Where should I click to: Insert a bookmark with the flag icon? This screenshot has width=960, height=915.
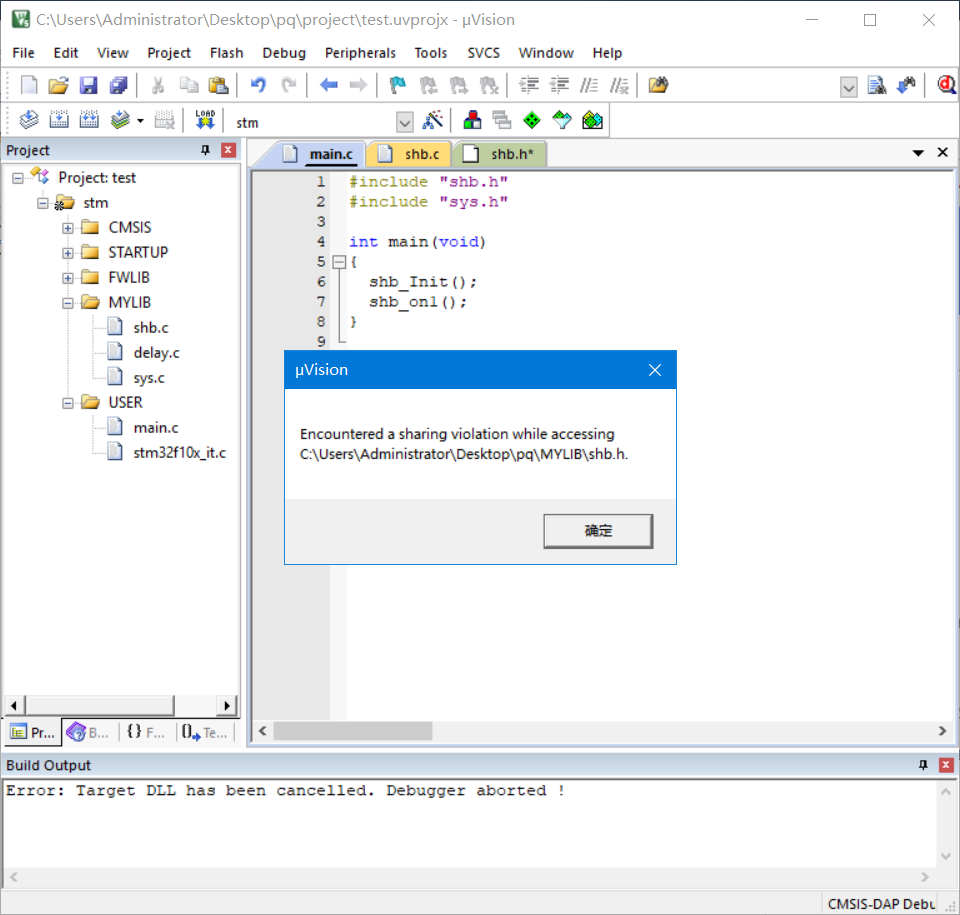pyautogui.click(x=398, y=85)
